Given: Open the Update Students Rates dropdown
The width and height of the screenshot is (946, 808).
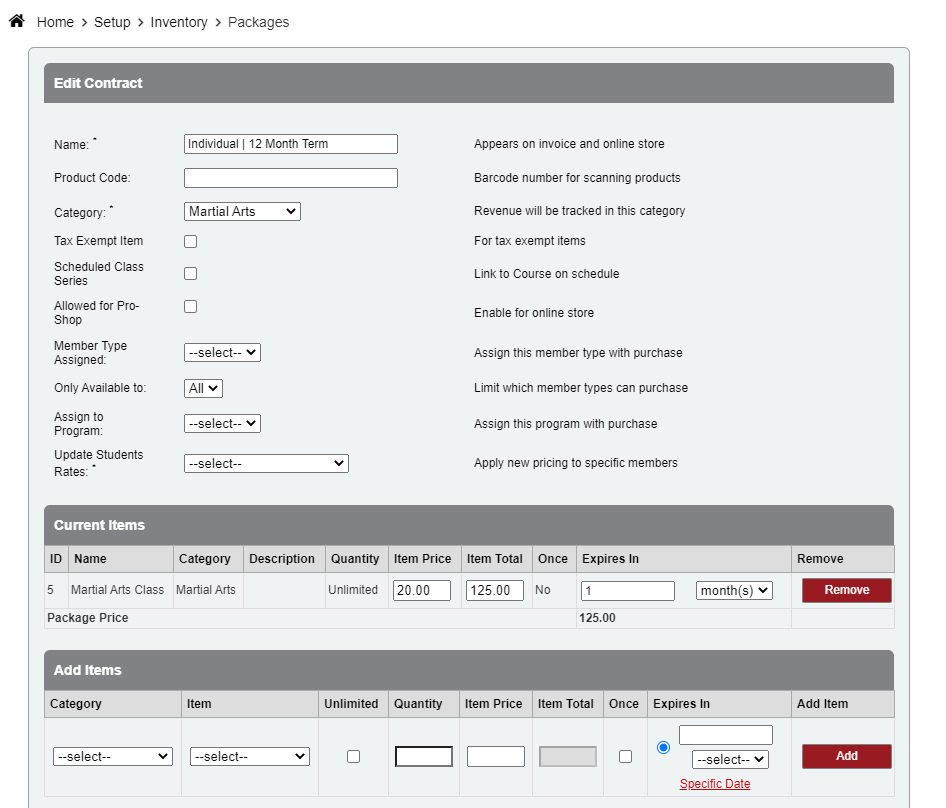Looking at the screenshot, I should 266,464.
